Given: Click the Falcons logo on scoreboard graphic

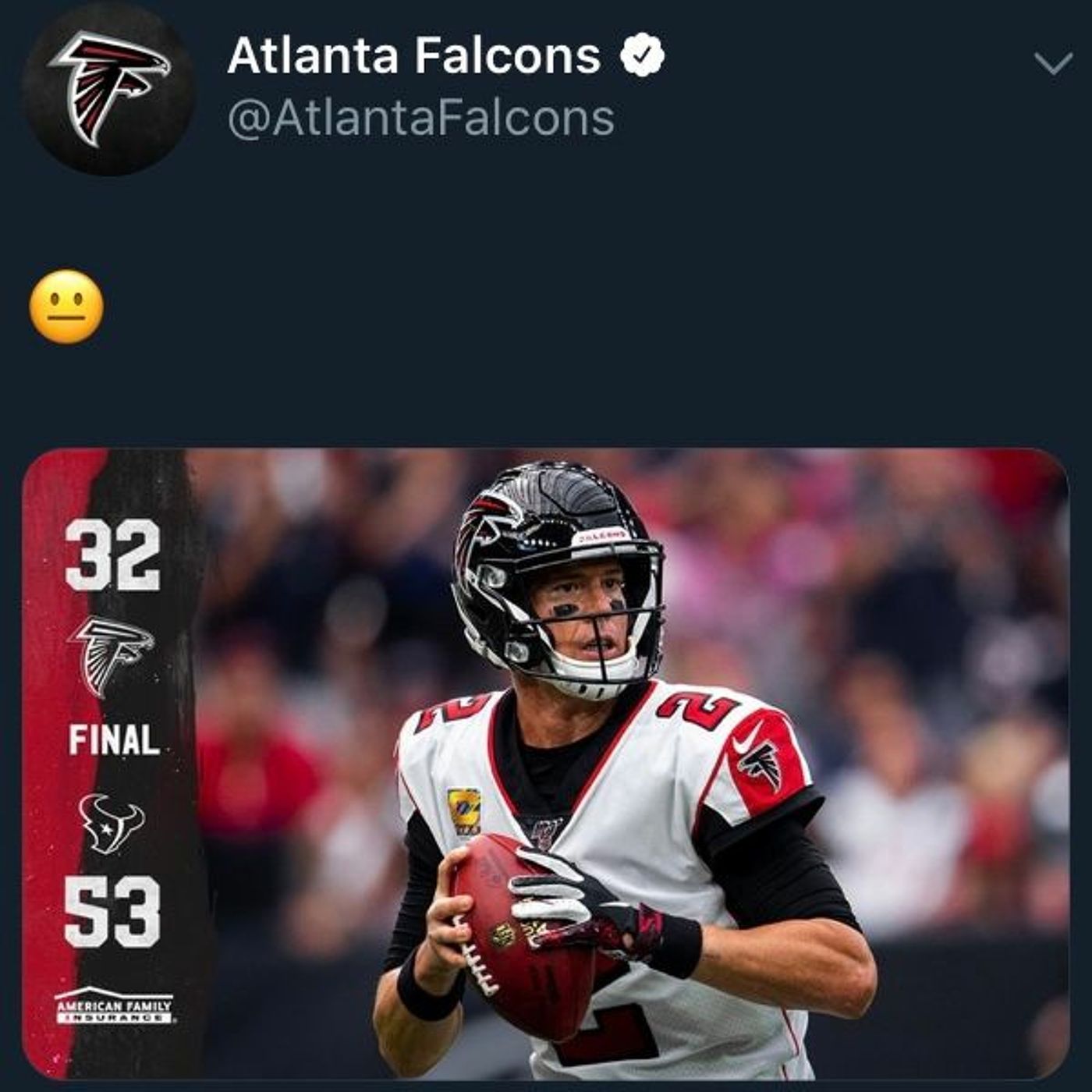Looking at the screenshot, I should [112, 655].
